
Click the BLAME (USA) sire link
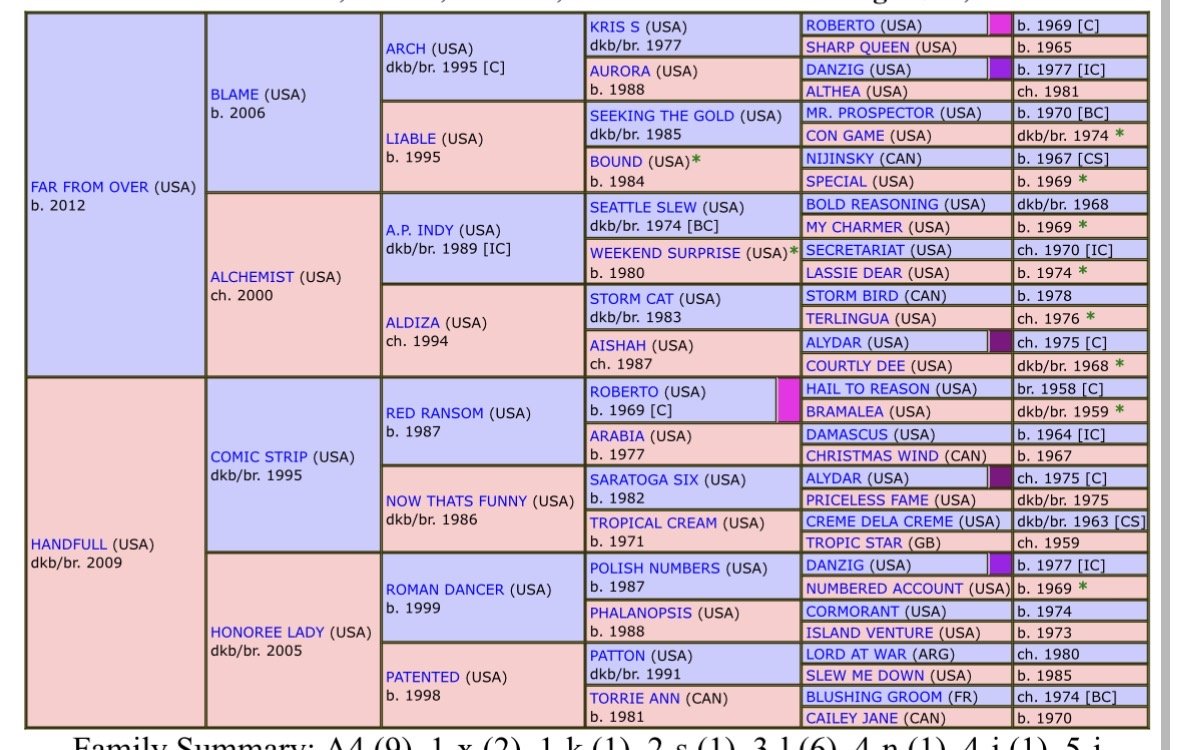pyautogui.click(x=235, y=95)
